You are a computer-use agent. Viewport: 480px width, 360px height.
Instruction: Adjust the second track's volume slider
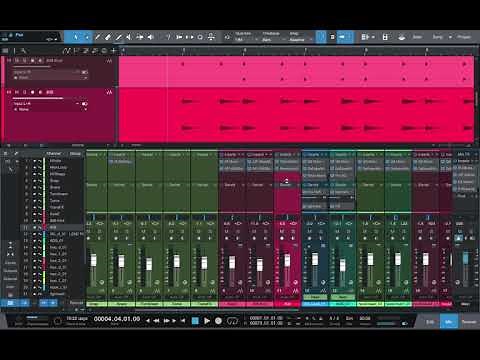point(38,98)
